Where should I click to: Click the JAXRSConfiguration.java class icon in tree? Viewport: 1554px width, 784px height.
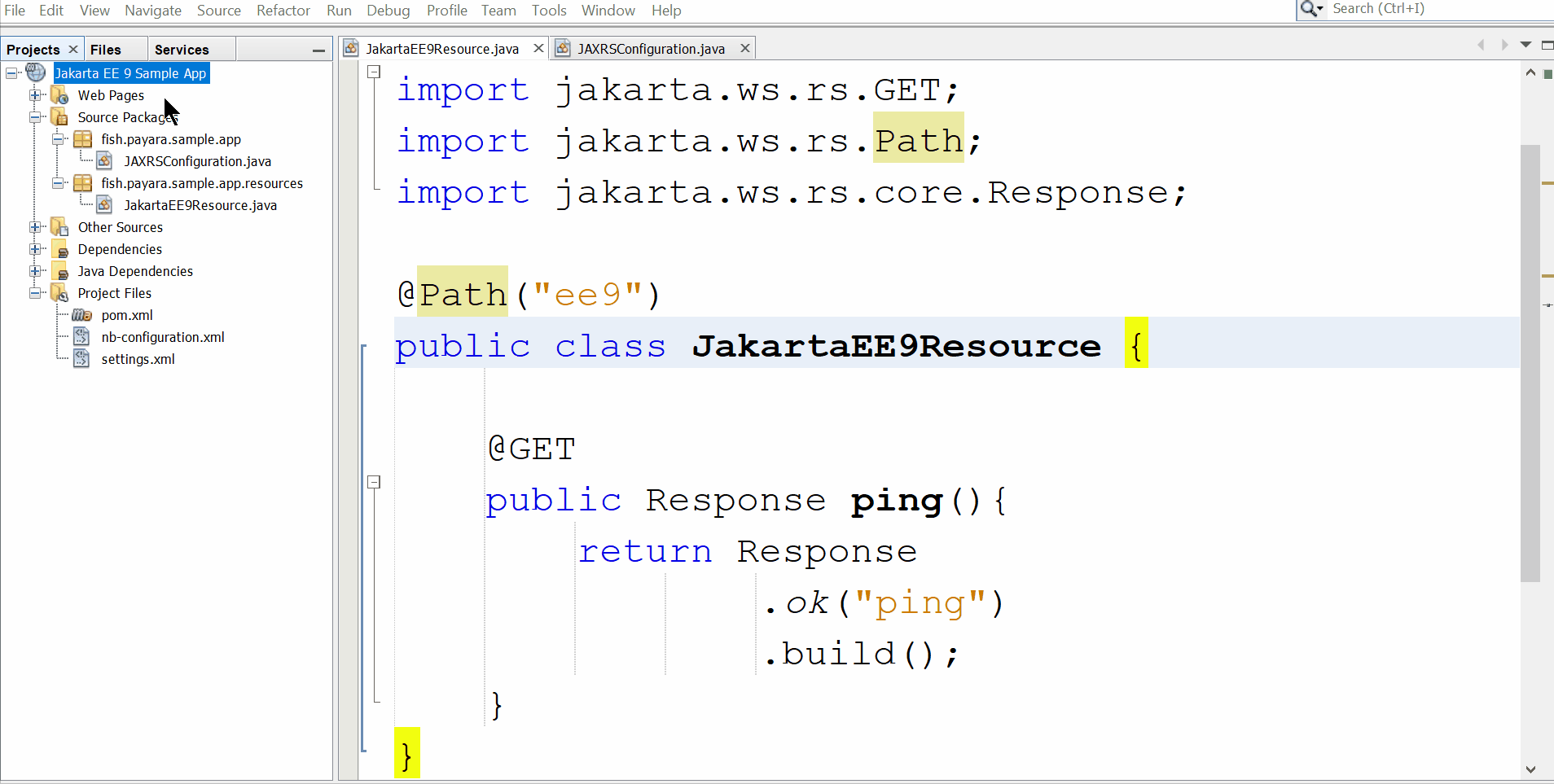click(x=104, y=161)
